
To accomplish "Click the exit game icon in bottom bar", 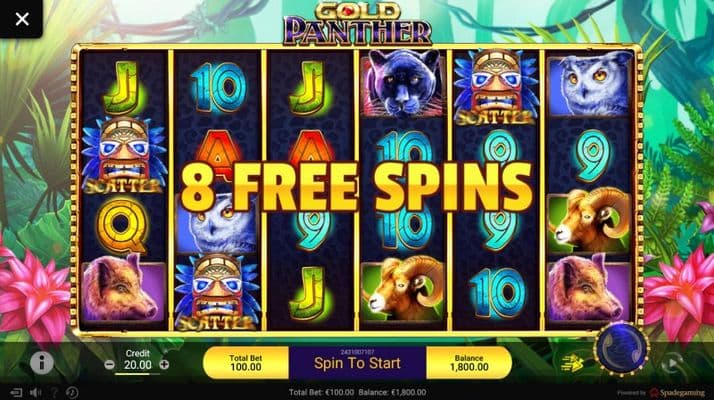I will [x=16, y=392].
